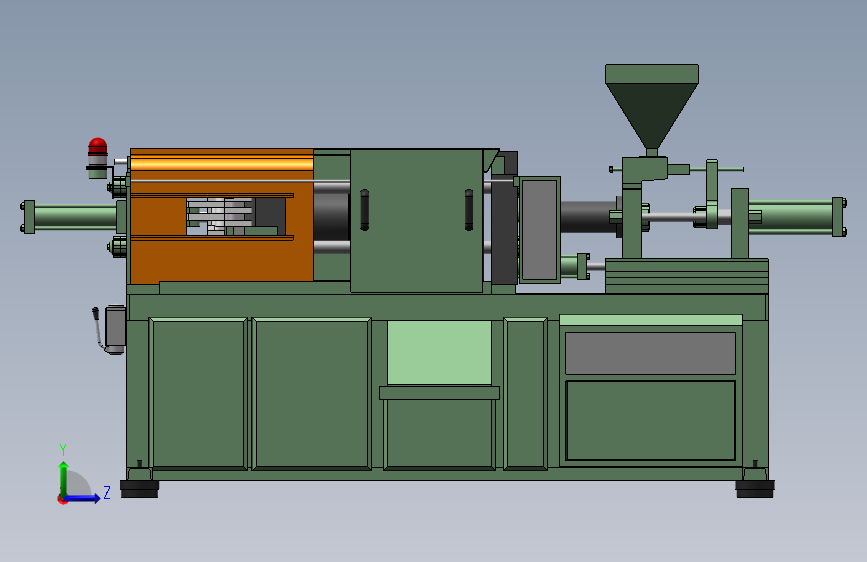
Task: Select the grey panel on right cabinet
Action: pyautogui.click(x=650, y=353)
